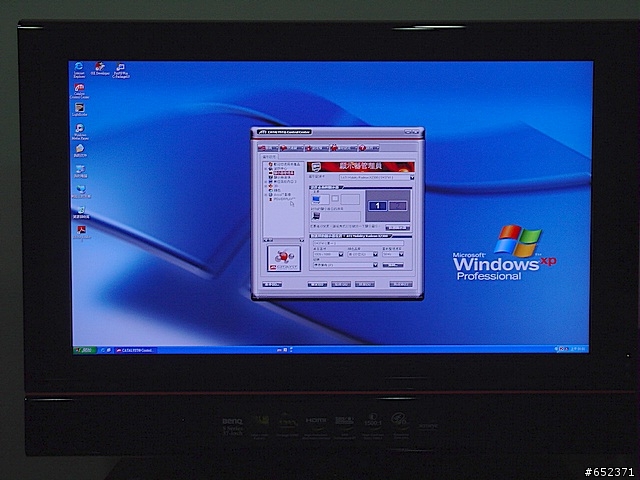The height and width of the screenshot is (480, 640).
Task: Expand the Avivo Video tree node
Action: 265,195
